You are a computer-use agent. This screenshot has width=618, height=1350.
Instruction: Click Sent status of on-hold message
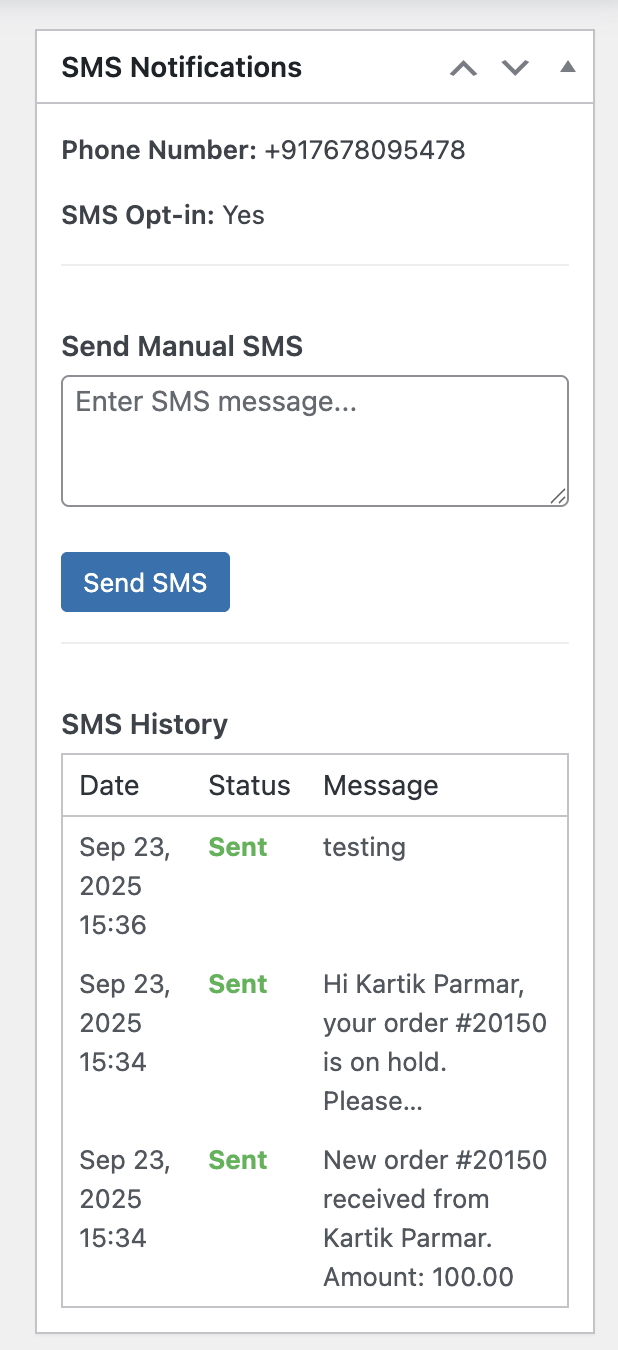[238, 984]
